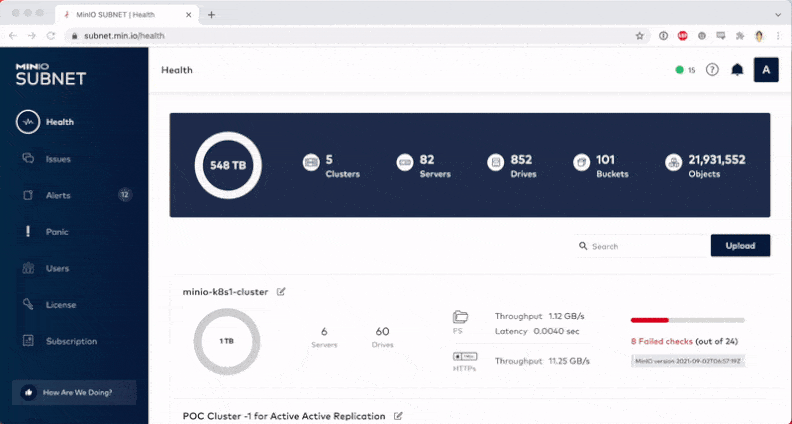Click the help question mark icon
The image size is (792, 424).
[x=712, y=70]
